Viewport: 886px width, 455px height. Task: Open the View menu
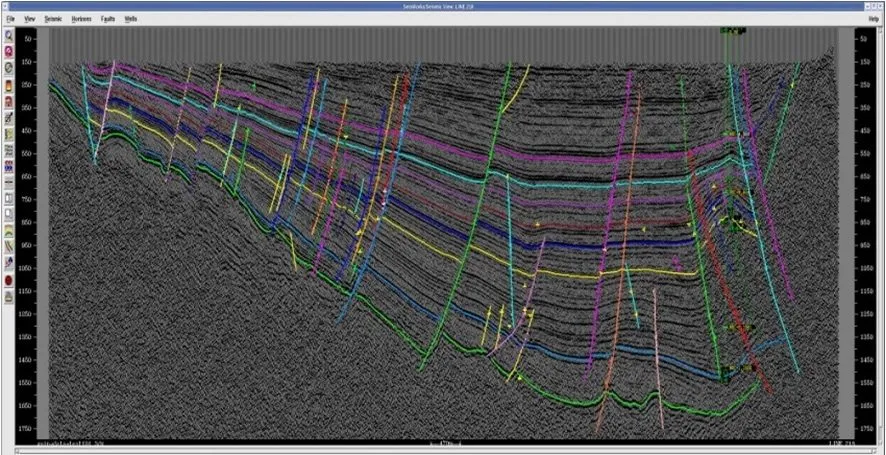click(30, 19)
